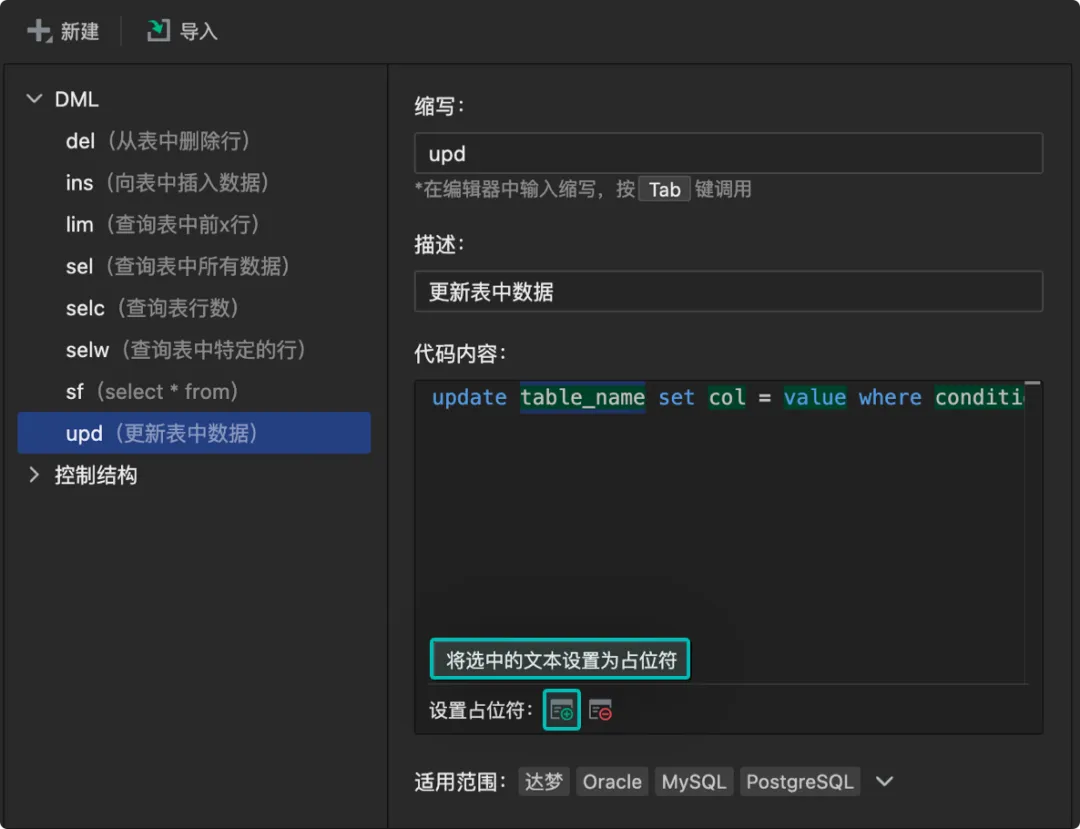Select the selw snippet
Image resolution: width=1080 pixels, height=829 pixels.
coord(194,350)
